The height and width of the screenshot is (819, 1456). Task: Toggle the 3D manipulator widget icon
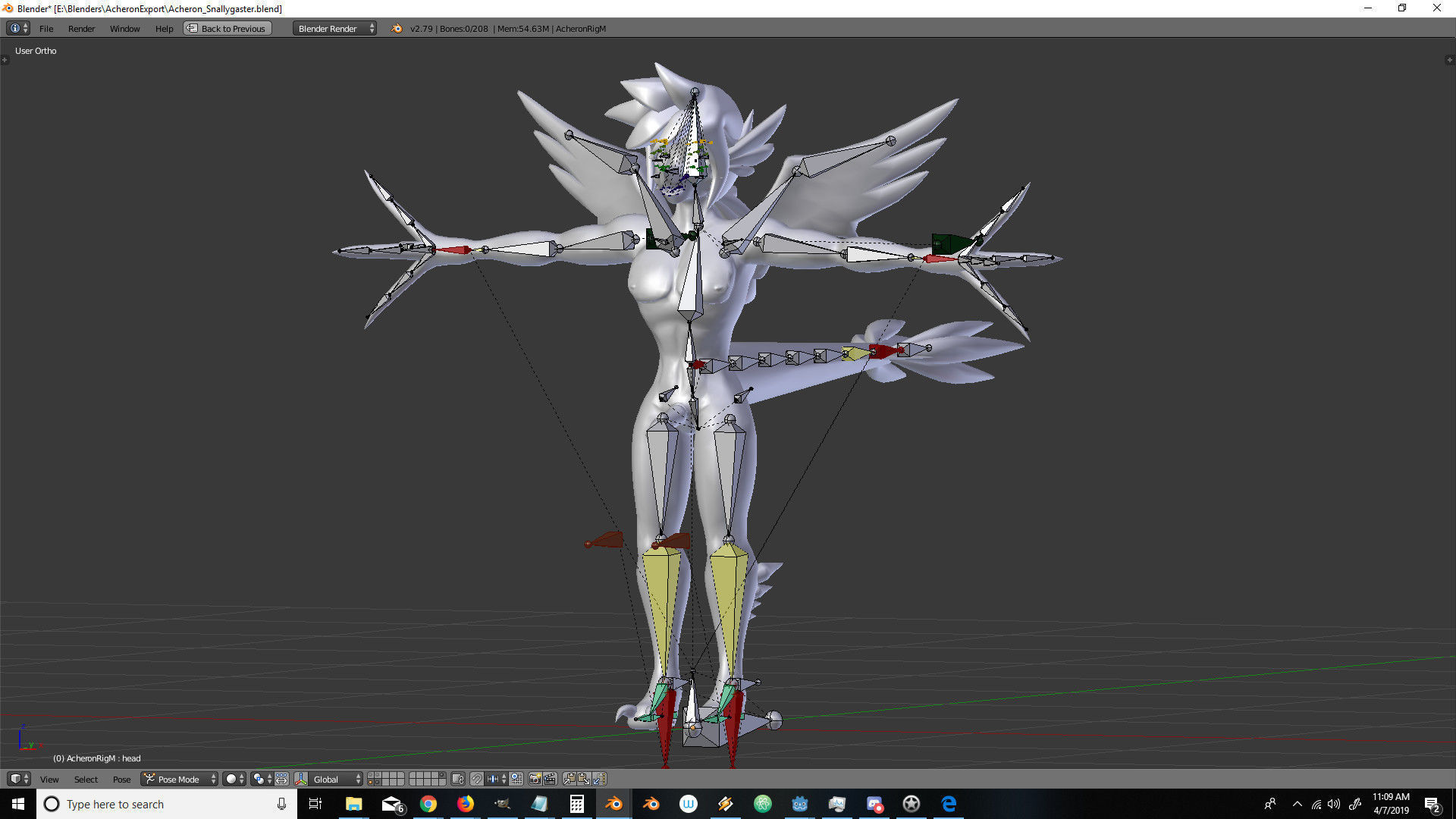301,779
